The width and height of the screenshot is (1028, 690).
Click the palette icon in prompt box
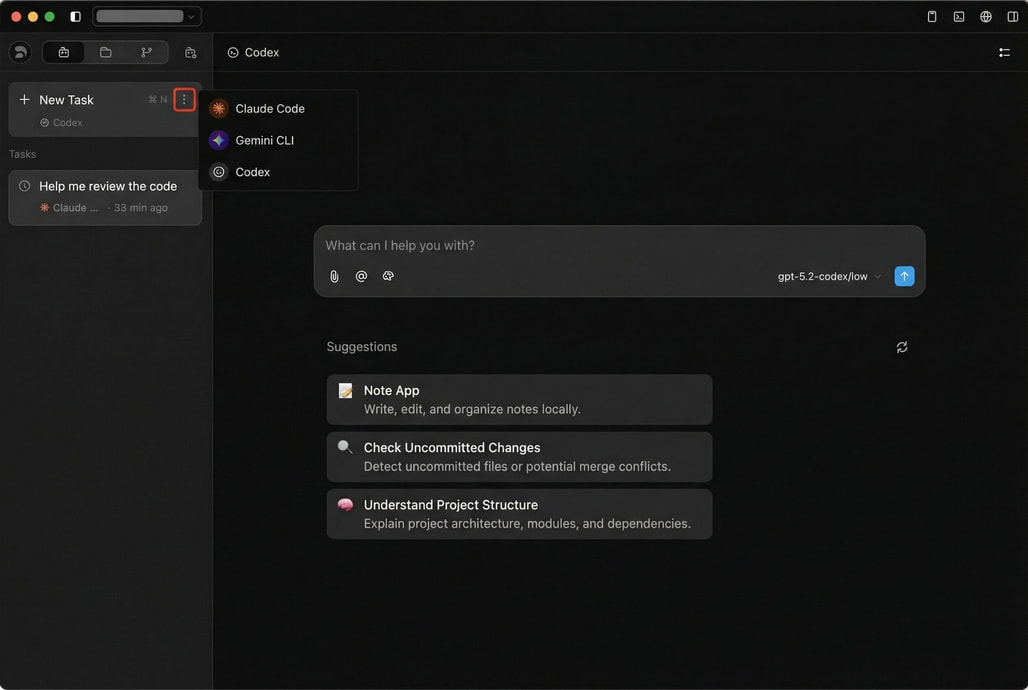tap(388, 277)
